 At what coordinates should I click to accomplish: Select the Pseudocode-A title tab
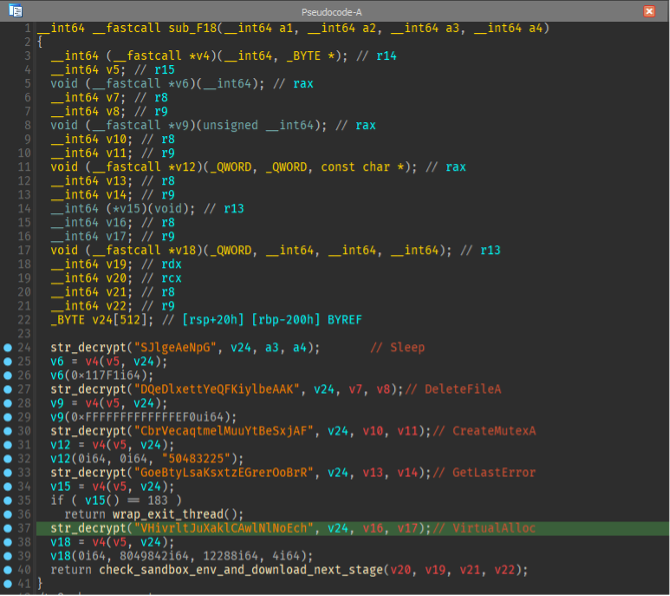[x=332, y=12]
